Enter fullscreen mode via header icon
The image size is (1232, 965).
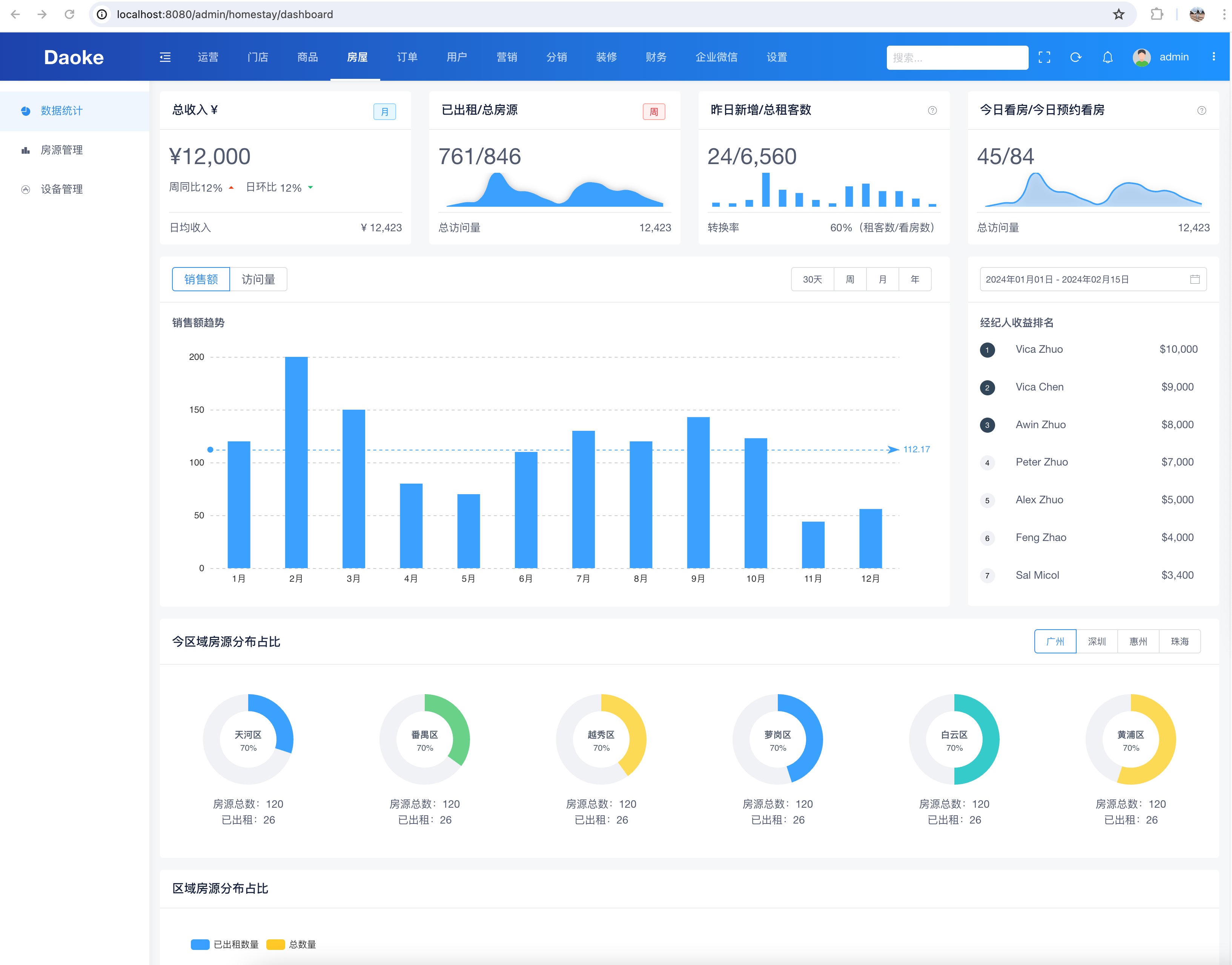(x=1044, y=57)
